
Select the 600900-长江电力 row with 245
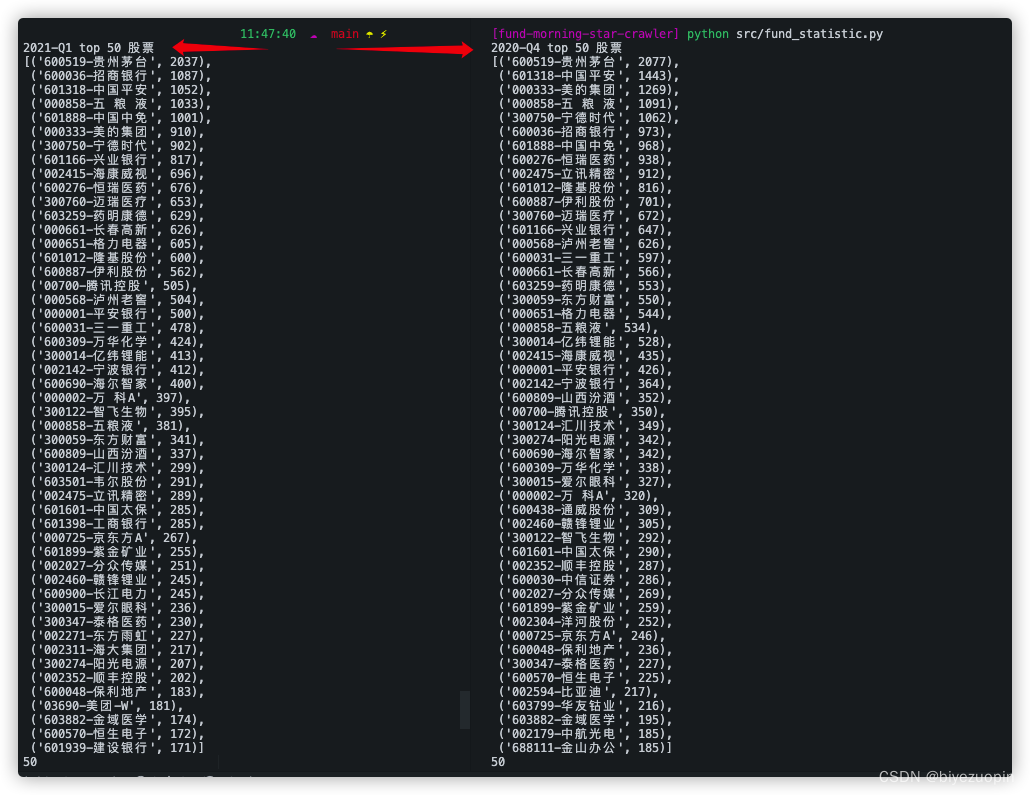[118, 594]
